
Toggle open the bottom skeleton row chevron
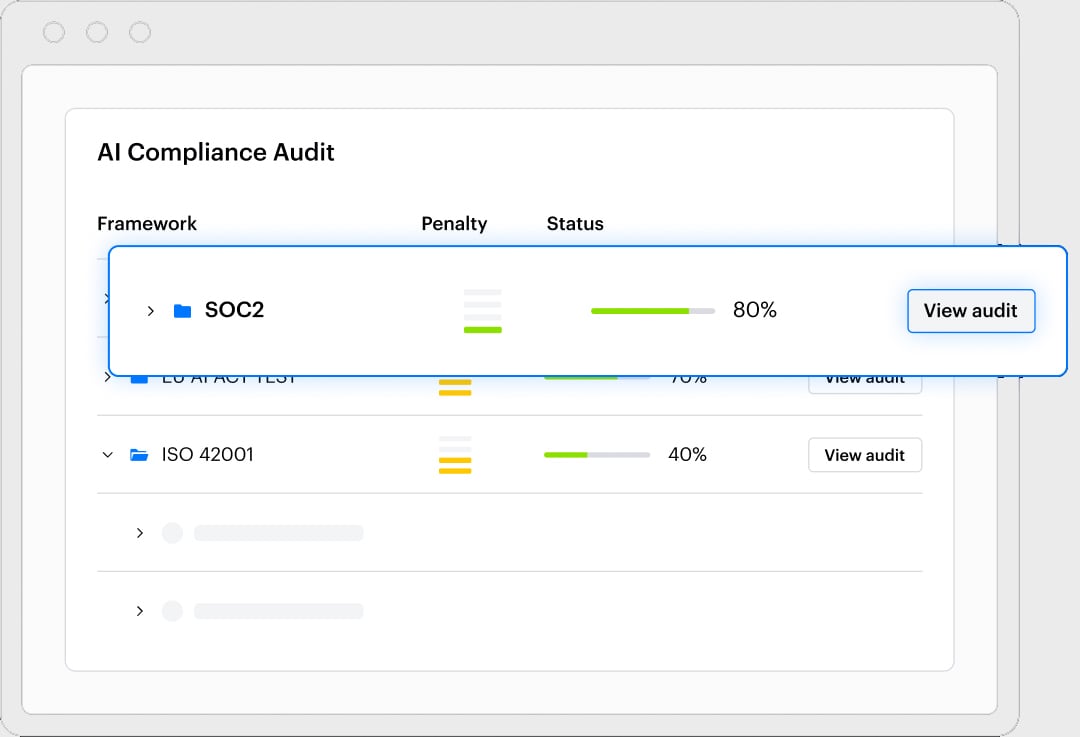click(x=139, y=610)
